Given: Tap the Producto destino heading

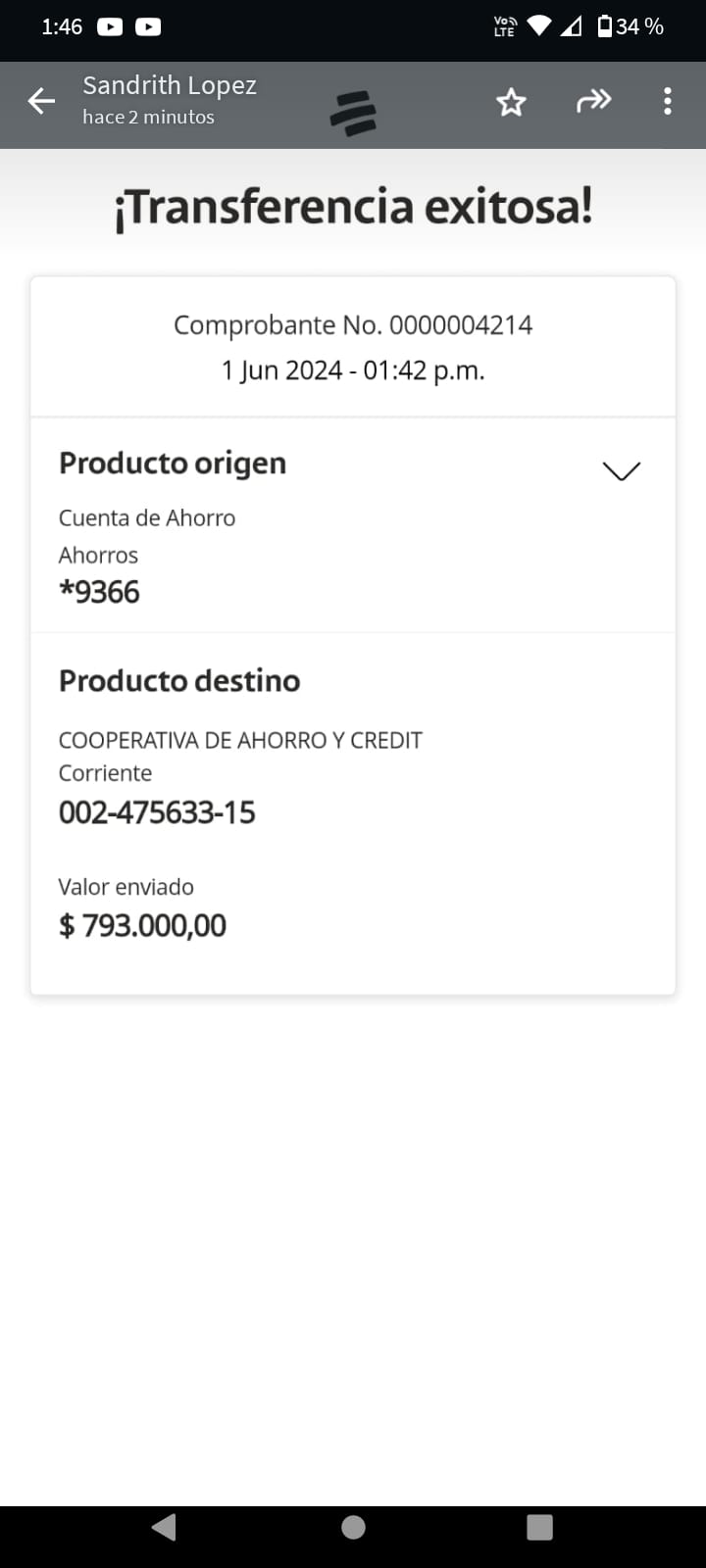Looking at the screenshot, I should click(x=179, y=681).
